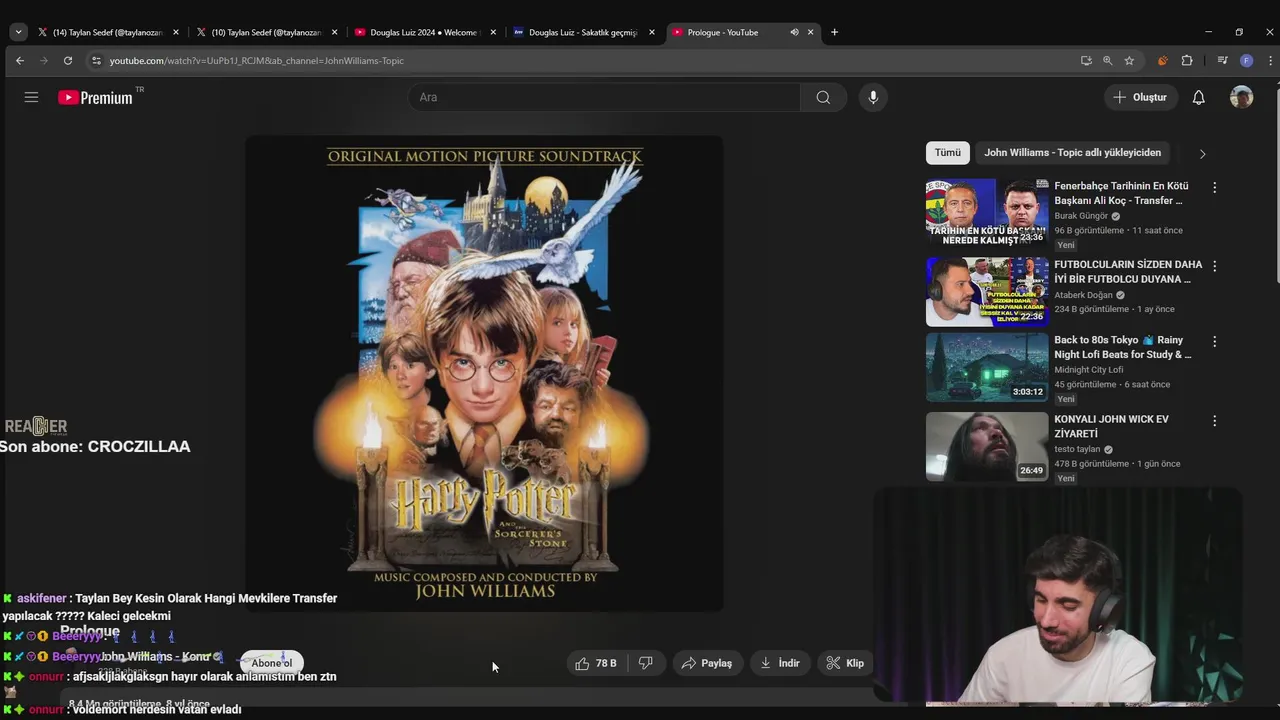Open Chrome three-dot menu
Viewport: 1280px width, 720px height.
(1270, 61)
